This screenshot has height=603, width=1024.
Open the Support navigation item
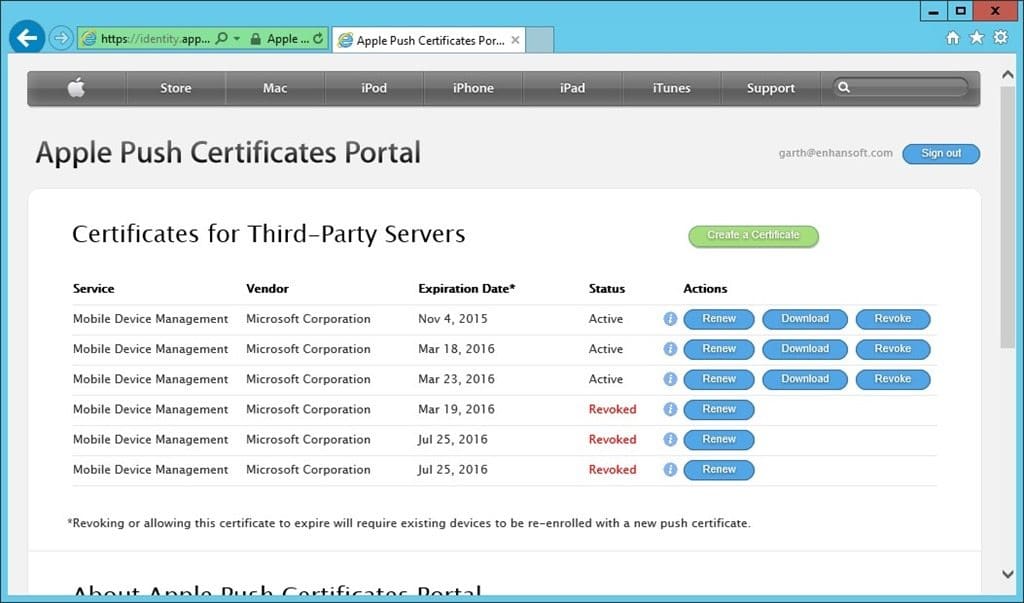pos(771,88)
